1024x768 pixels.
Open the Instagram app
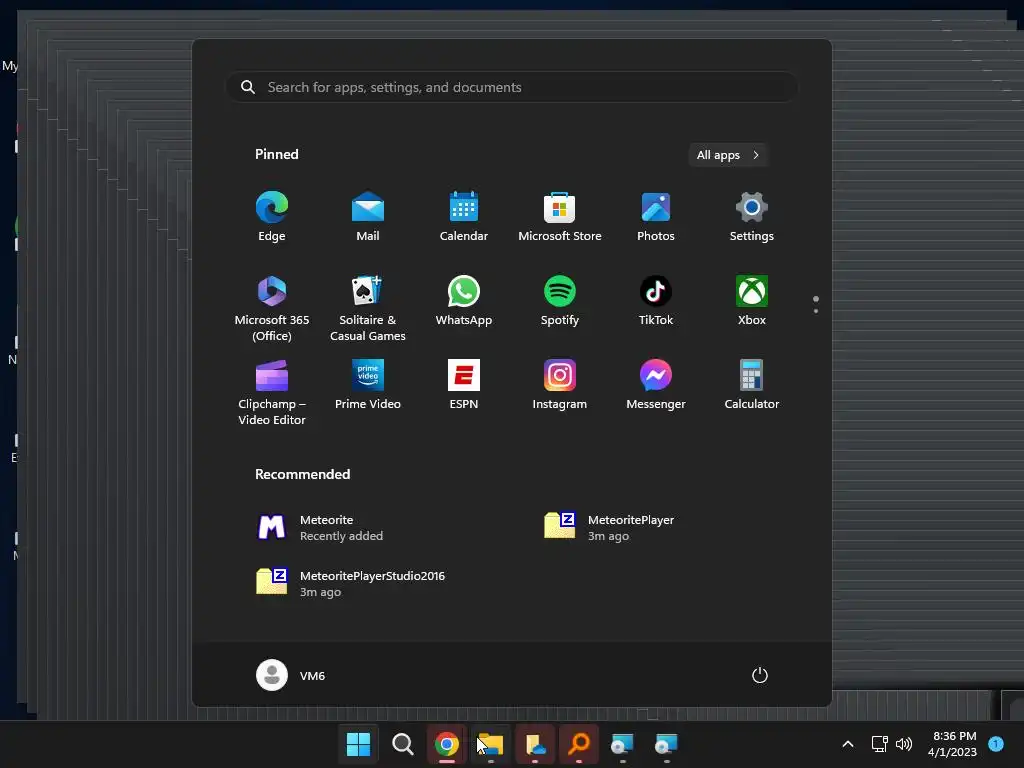click(560, 385)
